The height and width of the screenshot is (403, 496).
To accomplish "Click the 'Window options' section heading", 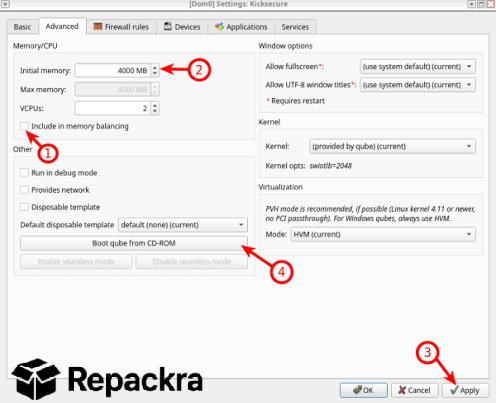I will (x=286, y=46).
